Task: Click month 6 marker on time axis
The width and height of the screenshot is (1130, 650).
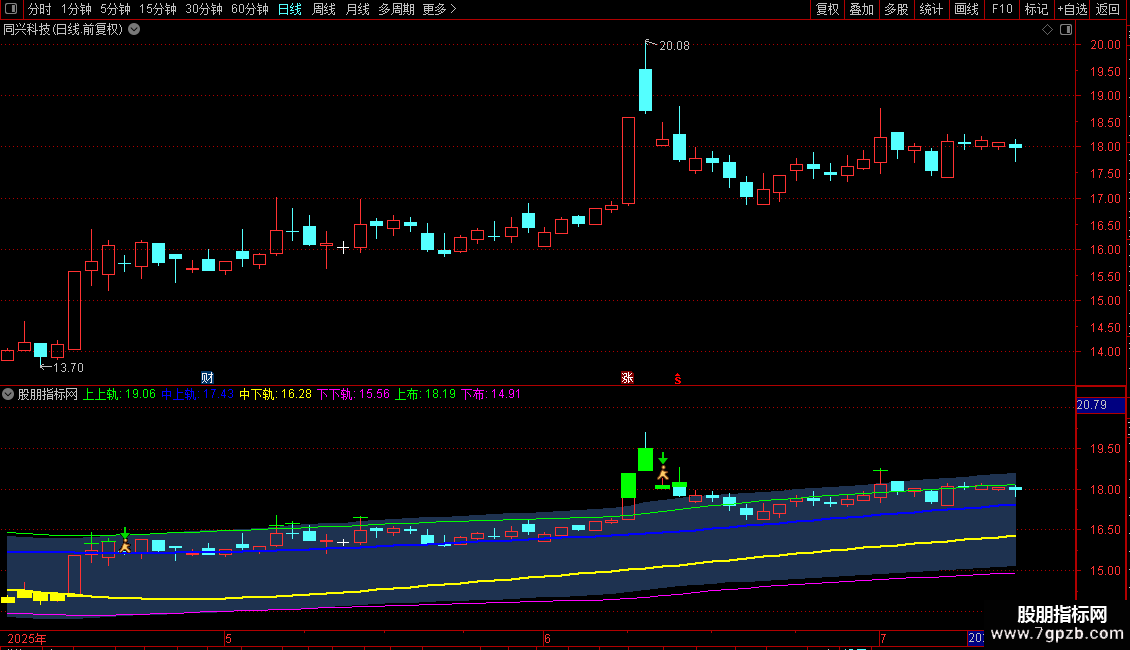Action: coord(548,638)
